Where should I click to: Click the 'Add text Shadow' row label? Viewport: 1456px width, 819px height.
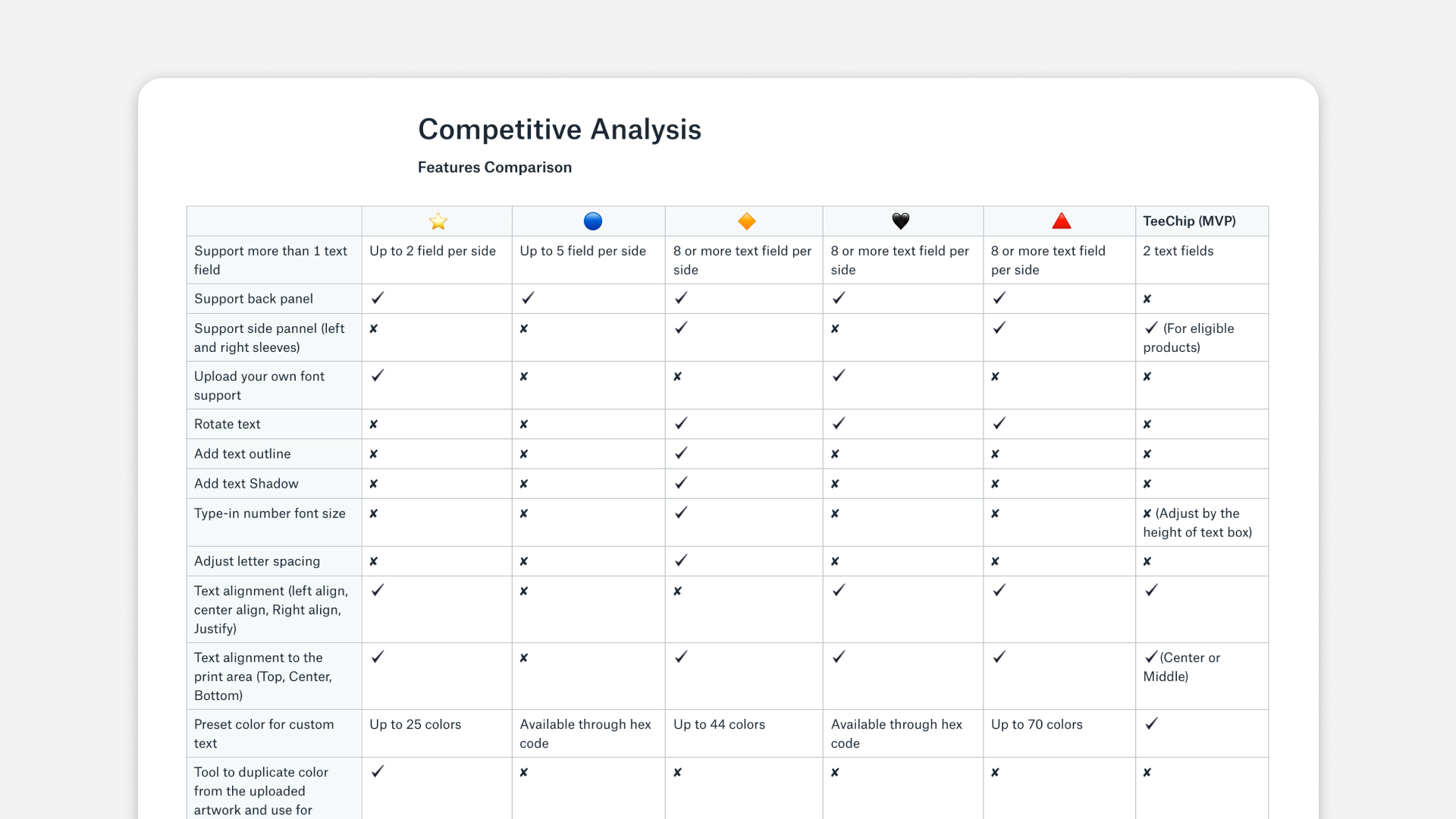(246, 484)
